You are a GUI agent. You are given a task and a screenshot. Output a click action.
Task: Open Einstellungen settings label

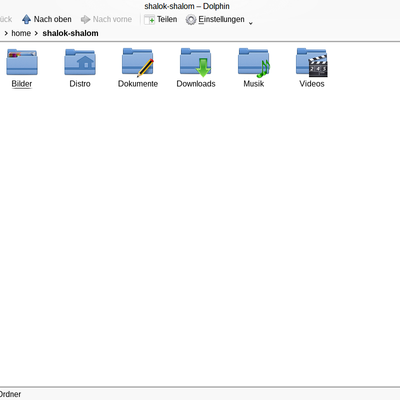[221, 20]
